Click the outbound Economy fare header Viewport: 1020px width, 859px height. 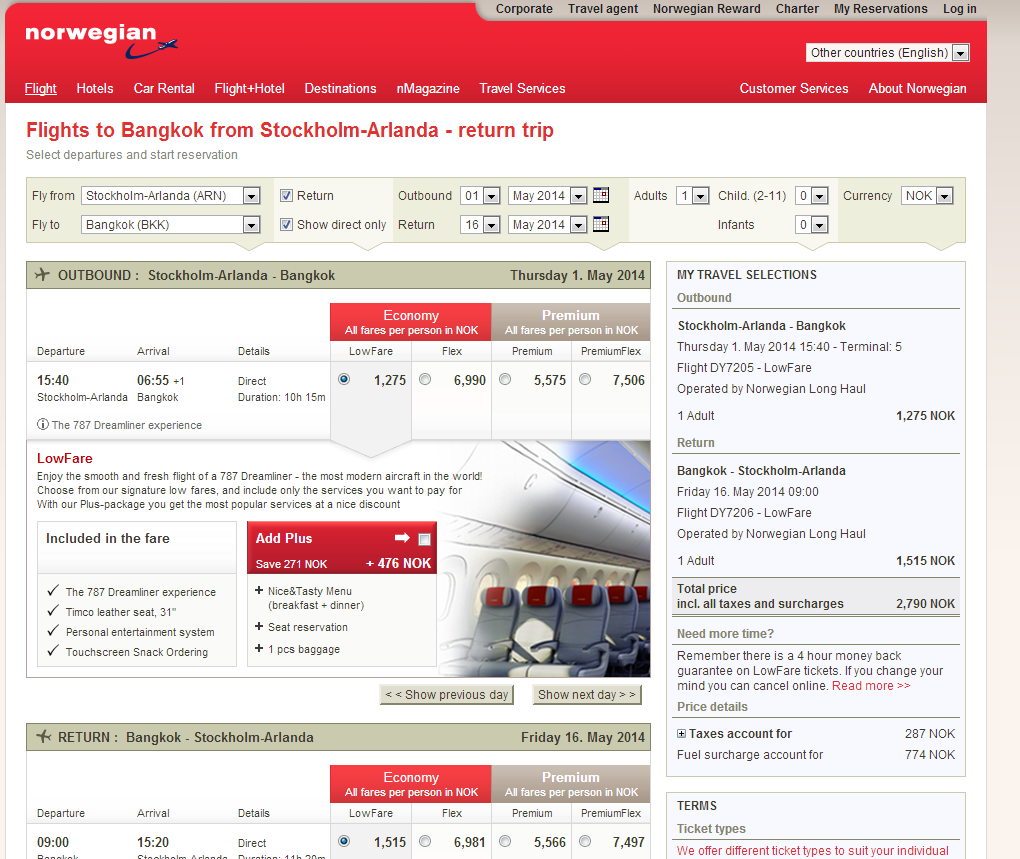pyautogui.click(x=411, y=322)
